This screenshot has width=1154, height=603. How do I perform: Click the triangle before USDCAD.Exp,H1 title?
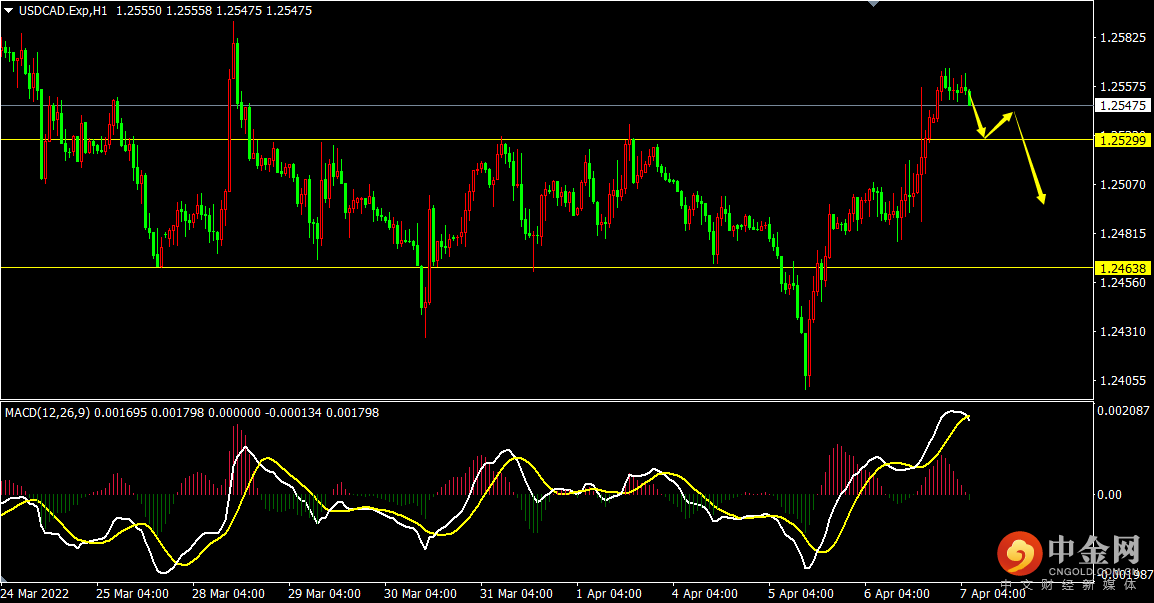(9, 10)
